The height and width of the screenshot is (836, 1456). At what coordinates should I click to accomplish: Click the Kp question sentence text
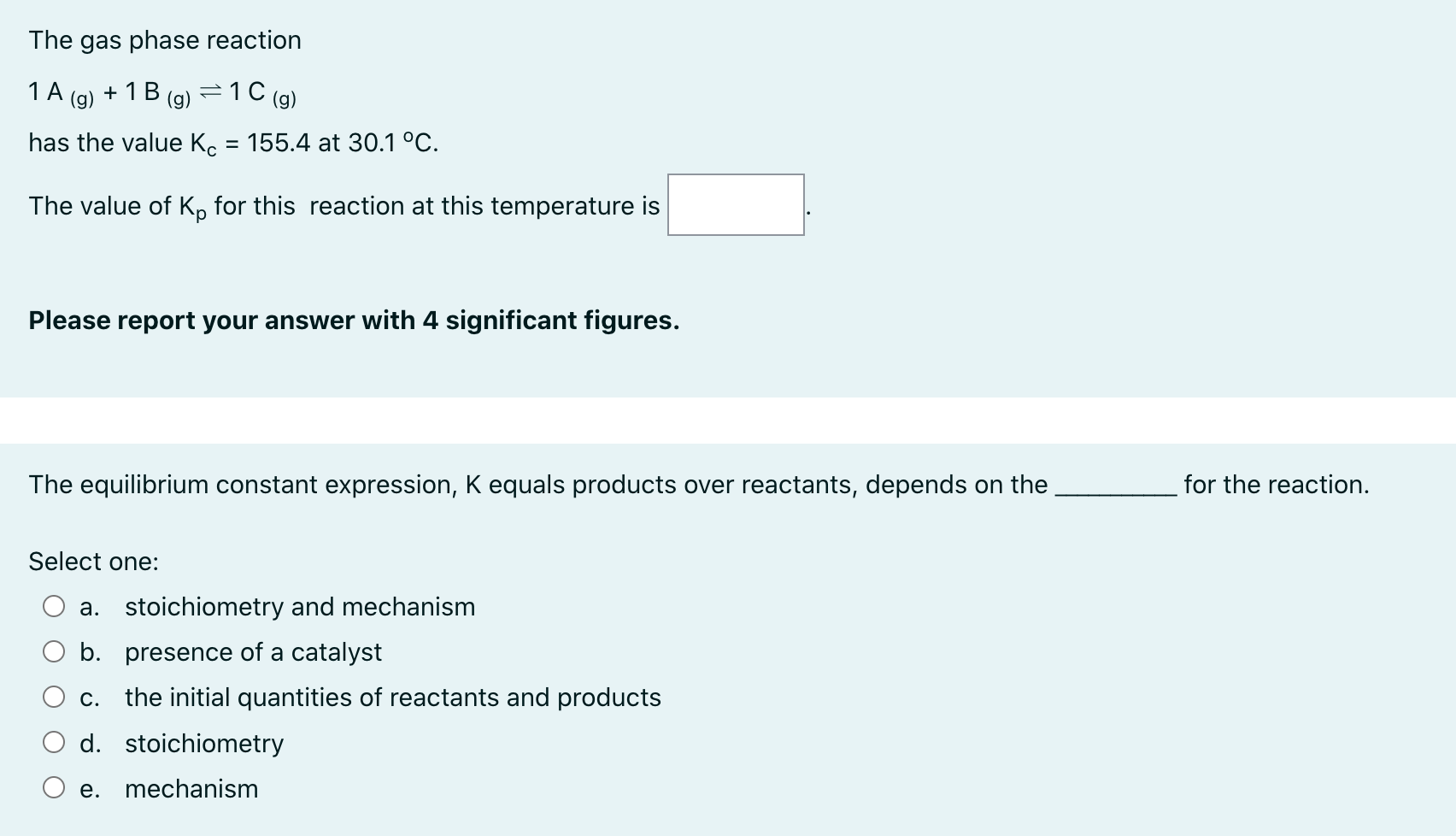[x=342, y=205]
